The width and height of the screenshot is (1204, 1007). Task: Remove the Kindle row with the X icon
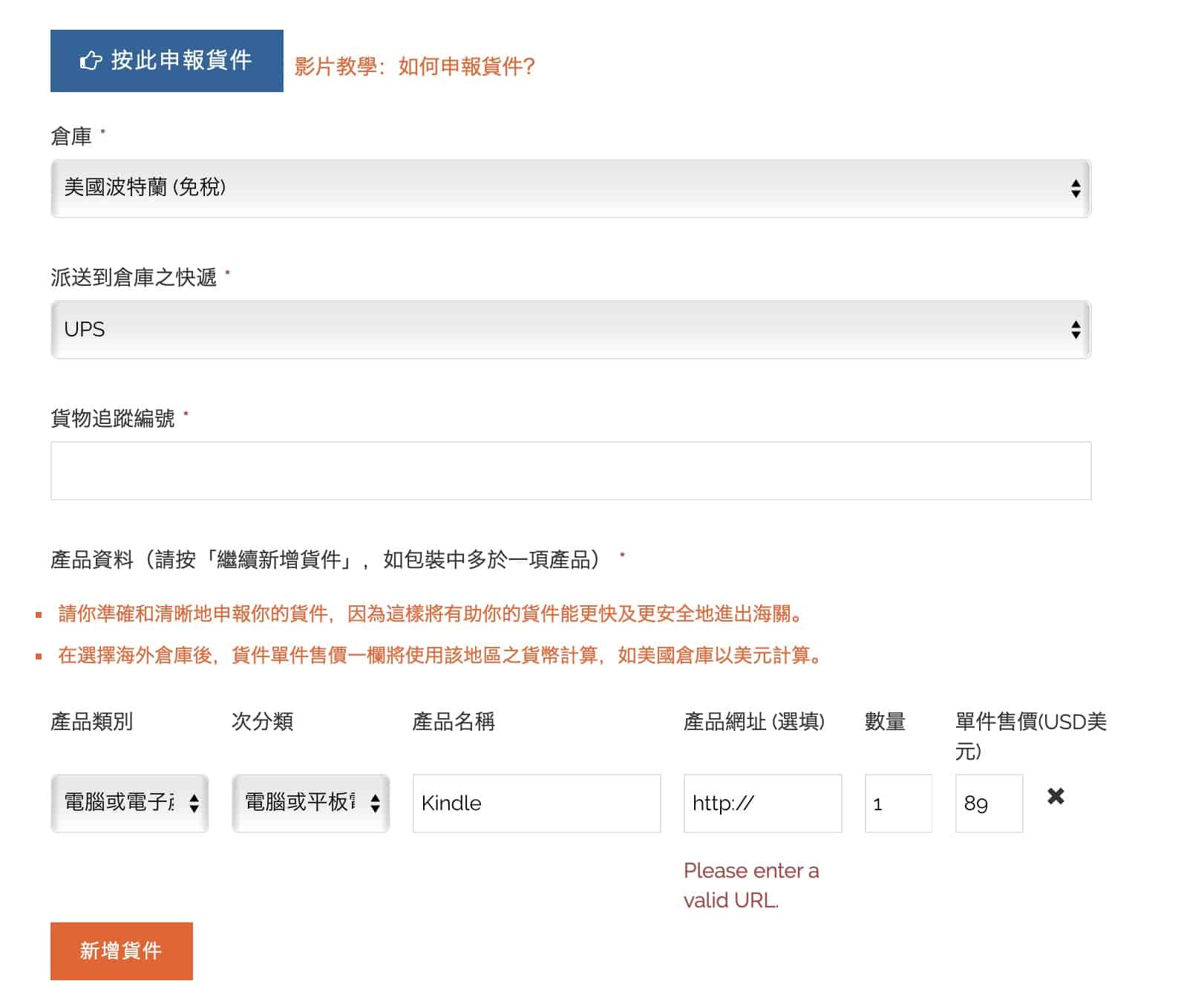(x=1055, y=796)
